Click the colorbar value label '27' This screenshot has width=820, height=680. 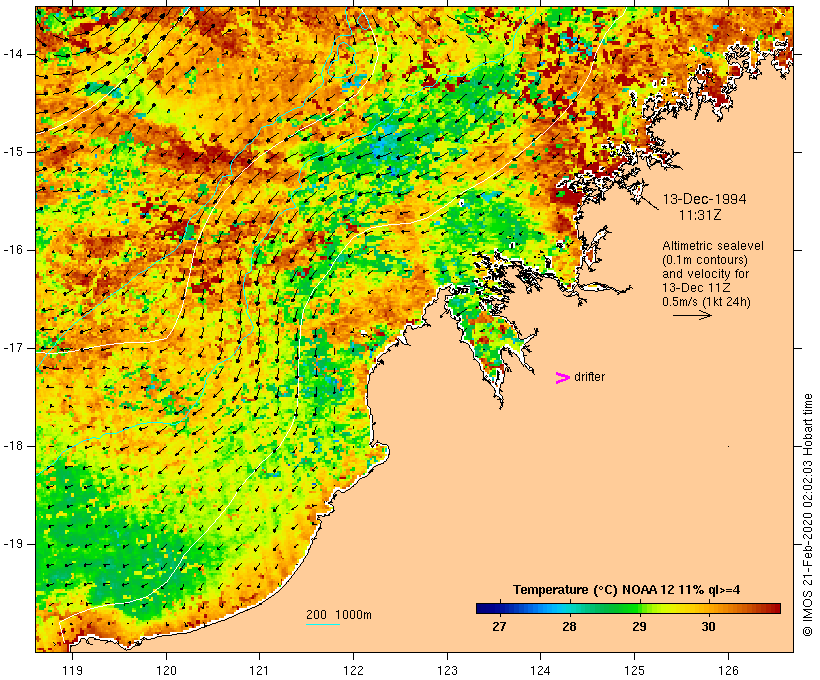point(499,626)
